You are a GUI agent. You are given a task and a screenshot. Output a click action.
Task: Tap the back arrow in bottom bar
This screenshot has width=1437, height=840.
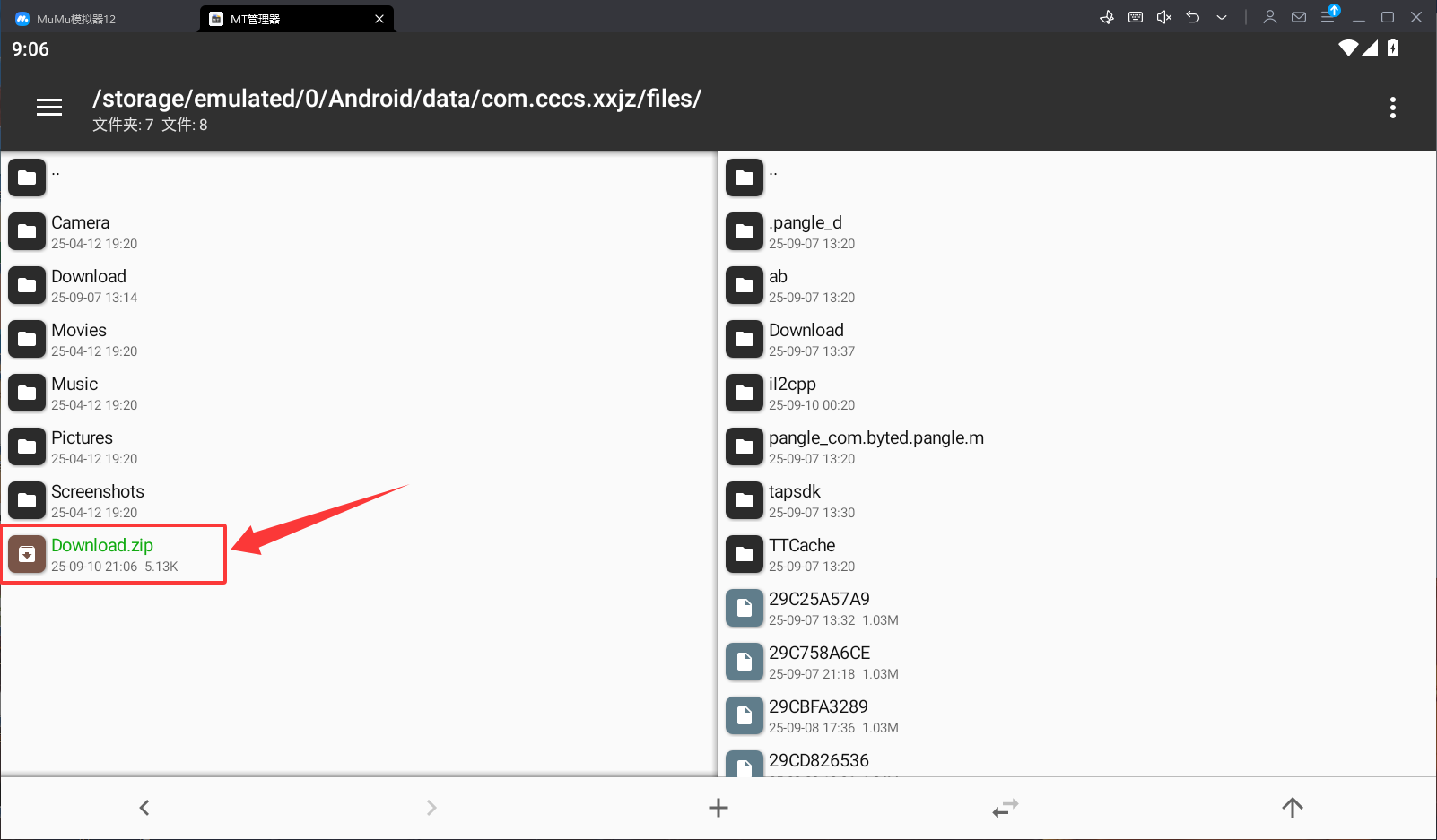coord(144,808)
